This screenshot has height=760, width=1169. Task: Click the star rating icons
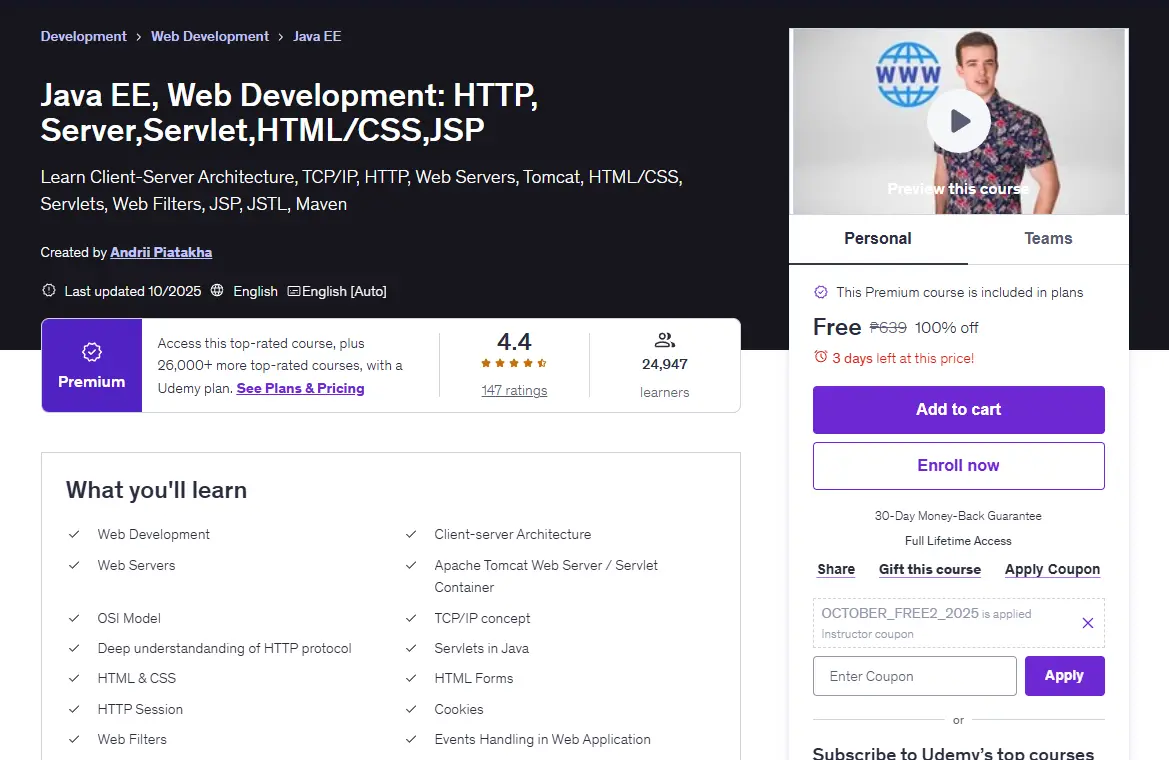(x=514, y=363)
